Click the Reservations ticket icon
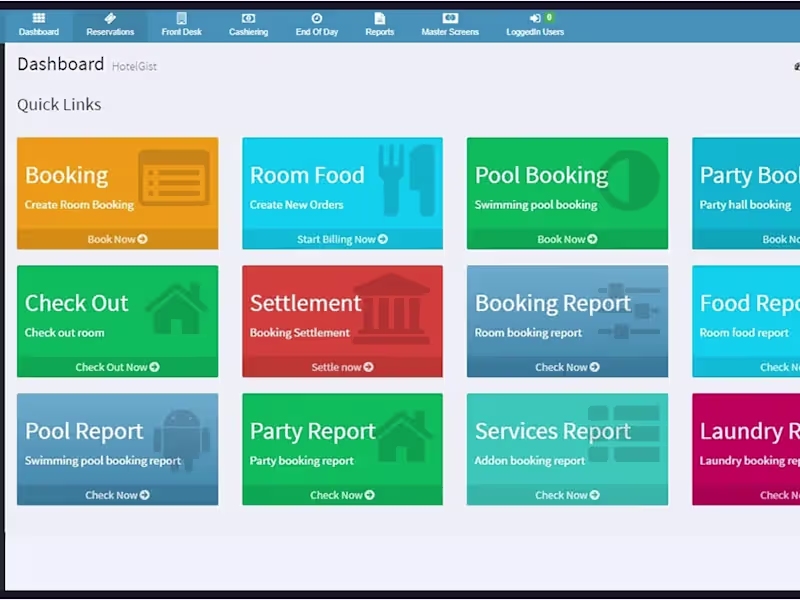Viewport: 800px width, 600px height. pyautogui.click(x=110, y=18)
